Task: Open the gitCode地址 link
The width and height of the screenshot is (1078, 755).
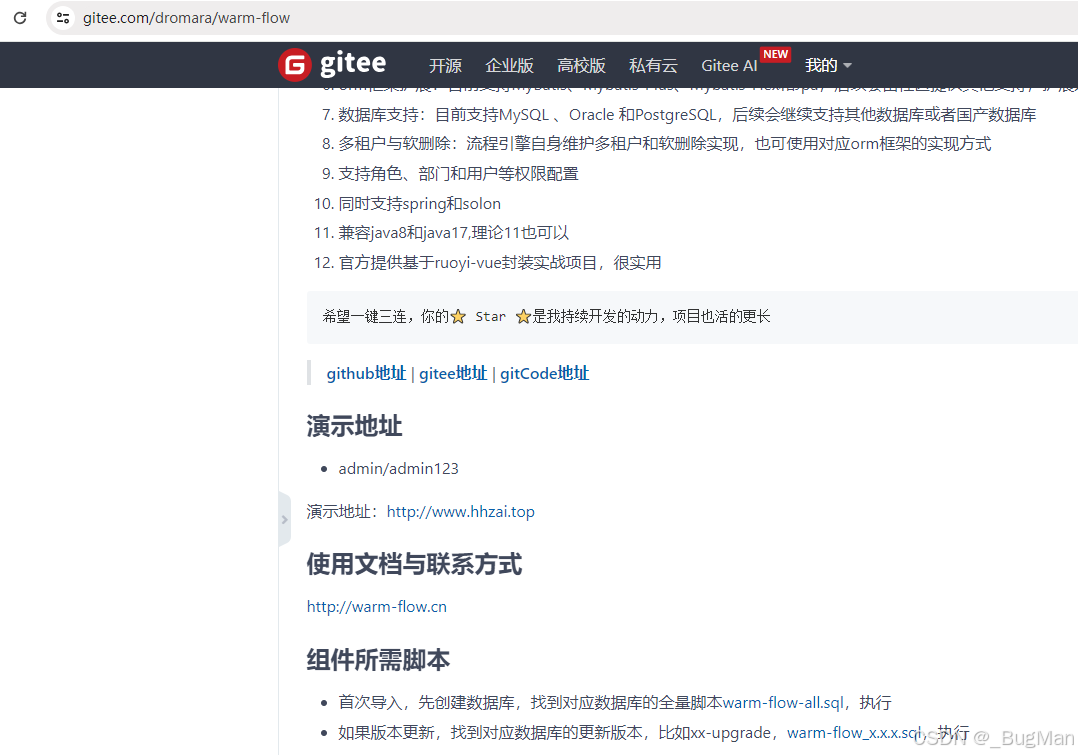Action: 544,373
